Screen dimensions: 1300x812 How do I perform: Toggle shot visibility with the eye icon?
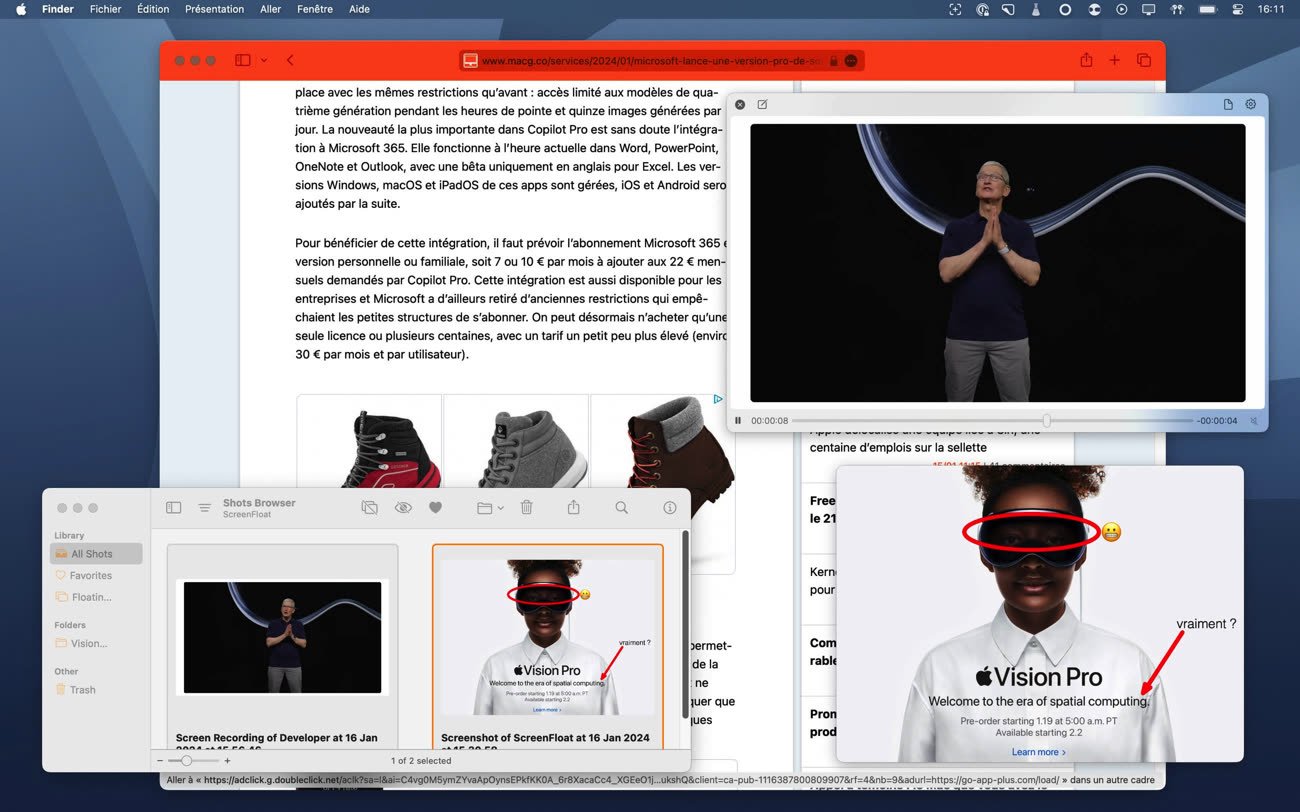pos(403,508)
